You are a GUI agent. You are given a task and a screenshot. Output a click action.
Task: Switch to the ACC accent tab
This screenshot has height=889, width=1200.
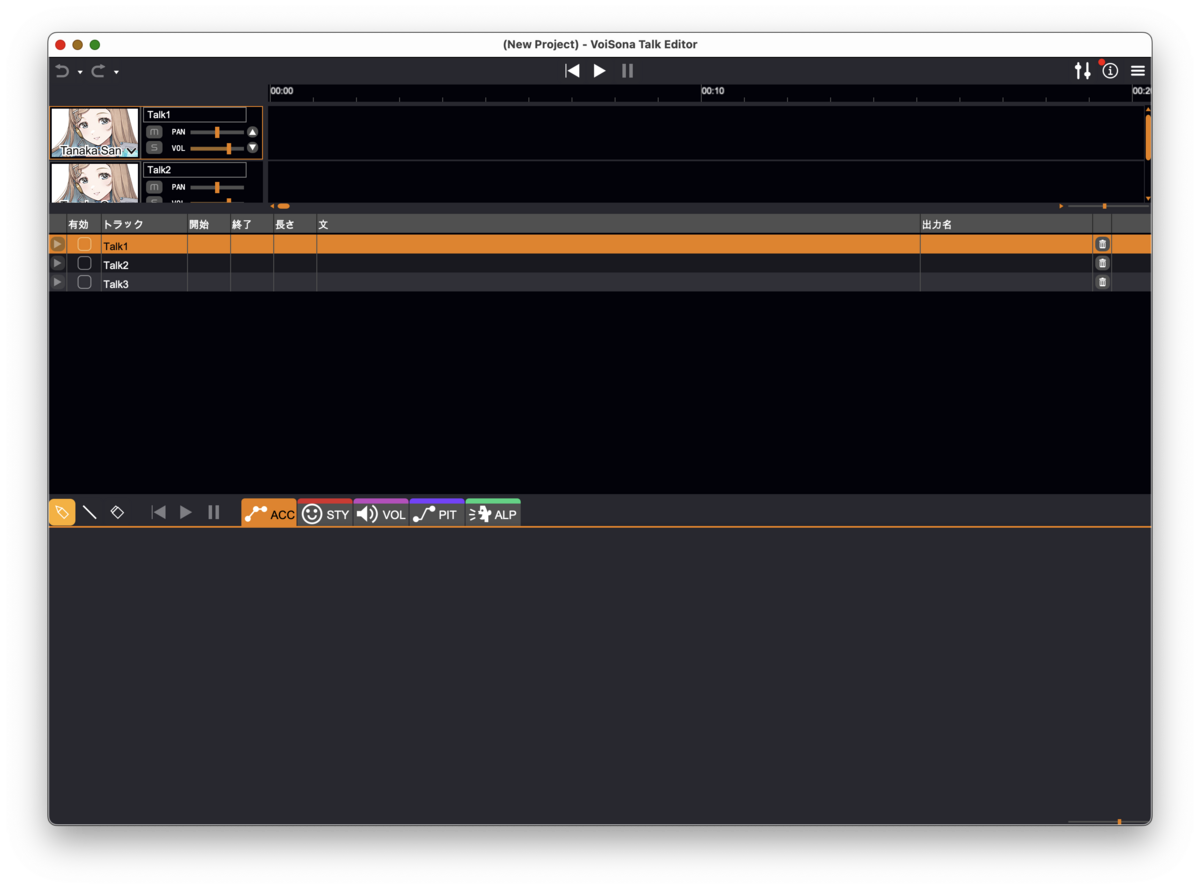pos(269,513)
